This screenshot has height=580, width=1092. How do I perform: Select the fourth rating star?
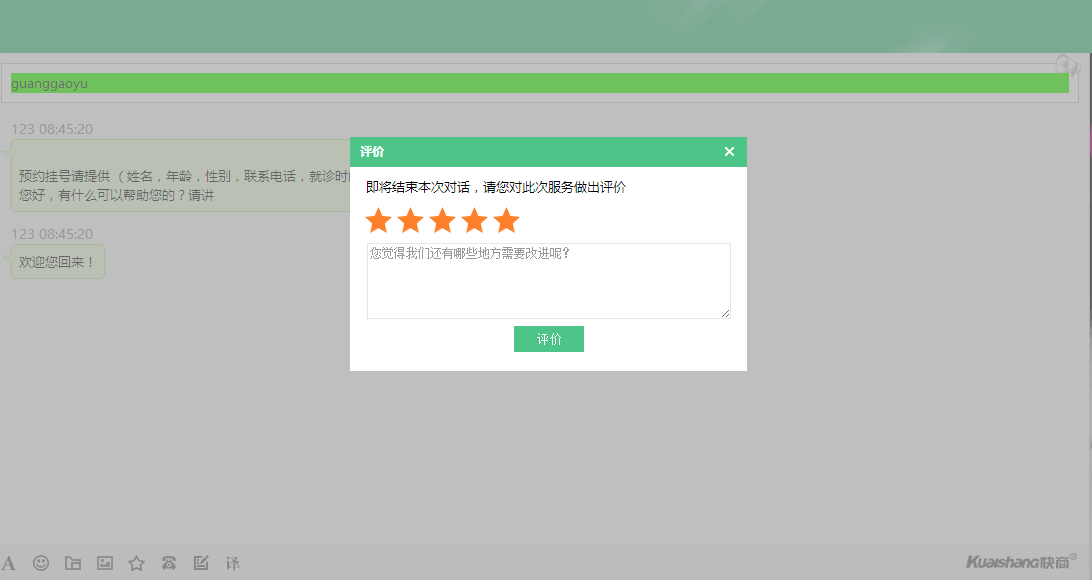(x=474, y=221)
